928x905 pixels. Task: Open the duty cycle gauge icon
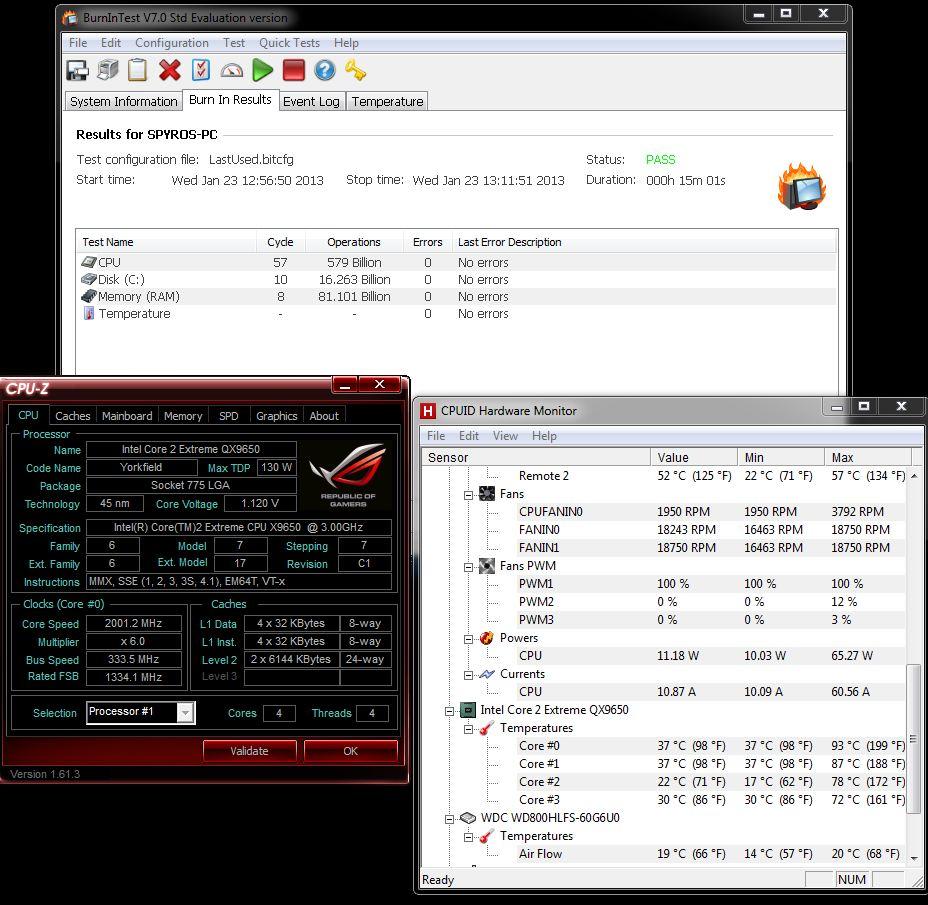point(231,71)
